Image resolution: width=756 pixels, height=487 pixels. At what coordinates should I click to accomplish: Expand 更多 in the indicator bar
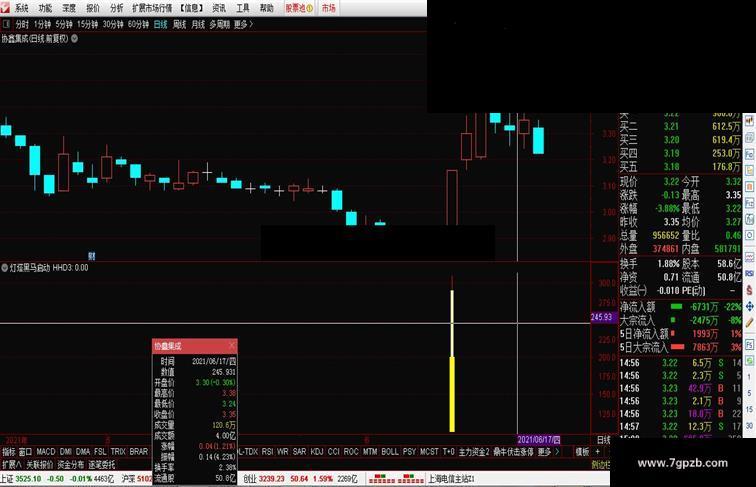coord(544,452)
